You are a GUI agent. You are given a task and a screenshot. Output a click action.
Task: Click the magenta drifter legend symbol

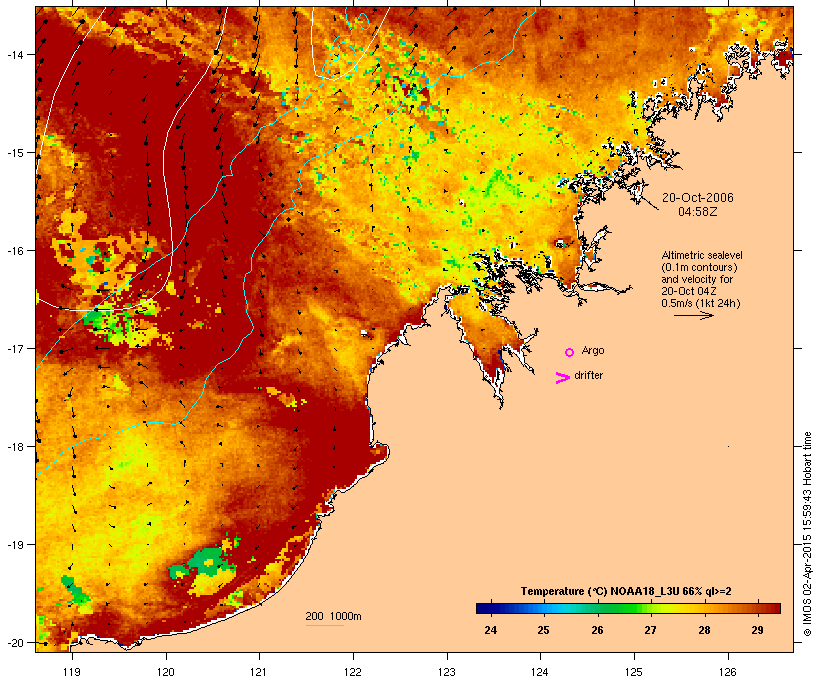[x=563, y=378]
